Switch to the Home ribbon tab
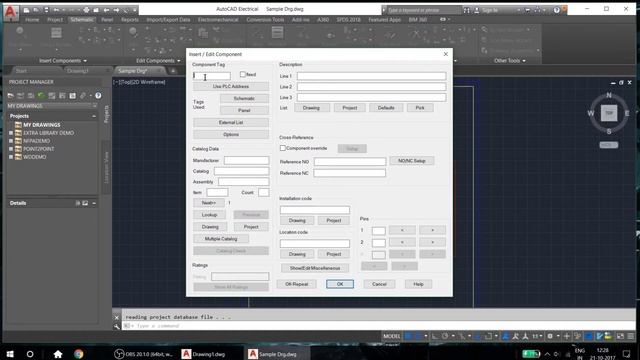 pos(32,20)
